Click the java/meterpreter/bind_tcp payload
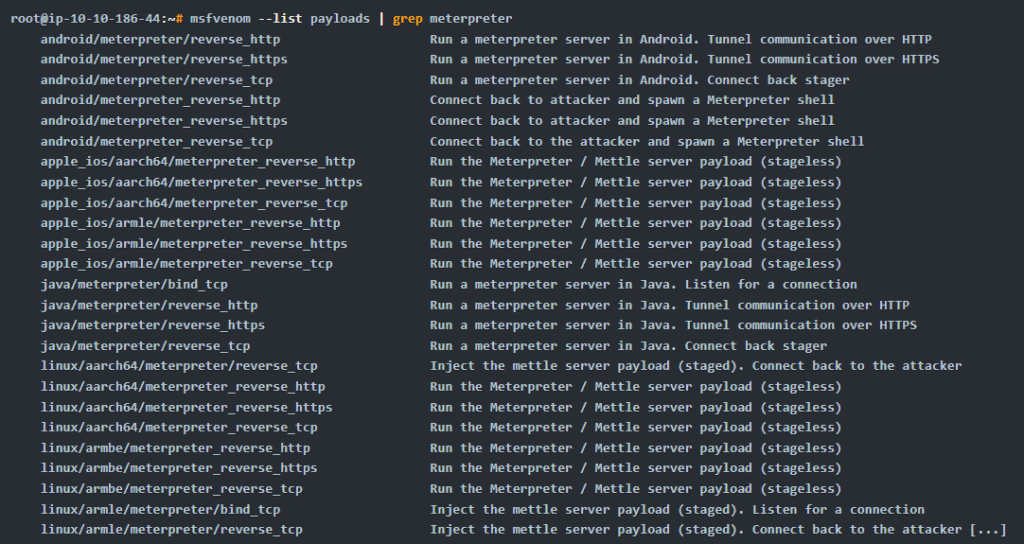Viewport: 1024px width, 544px height. (x=134, y=285)
